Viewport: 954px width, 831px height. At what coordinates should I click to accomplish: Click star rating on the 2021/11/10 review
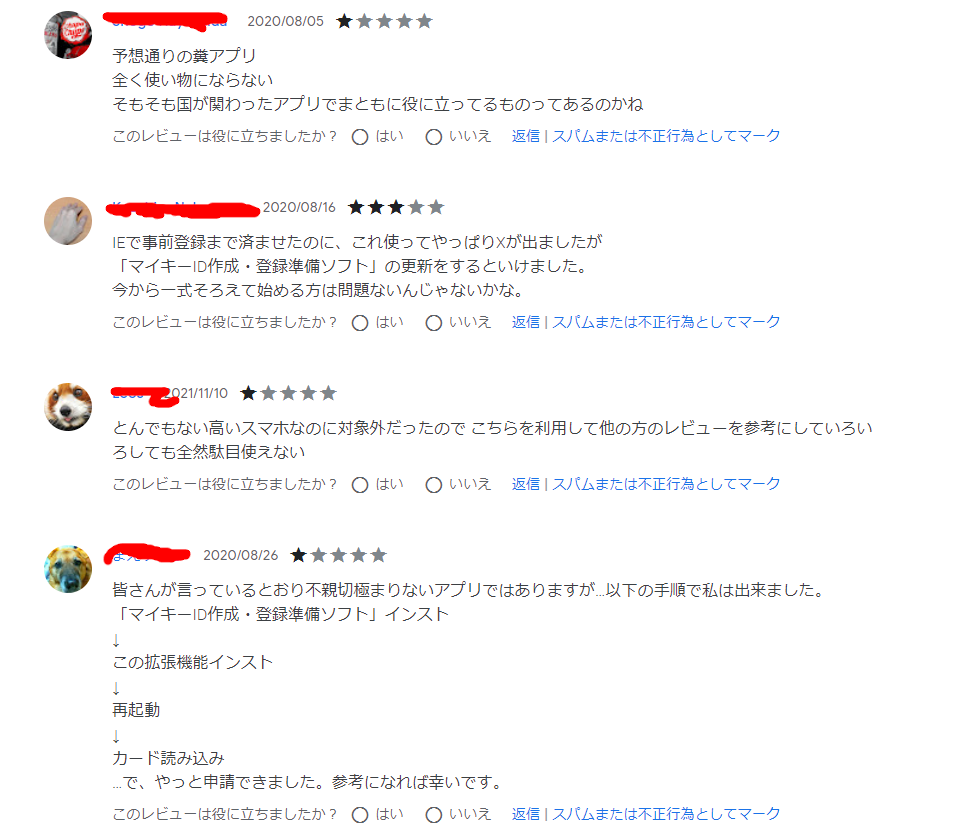288,393
